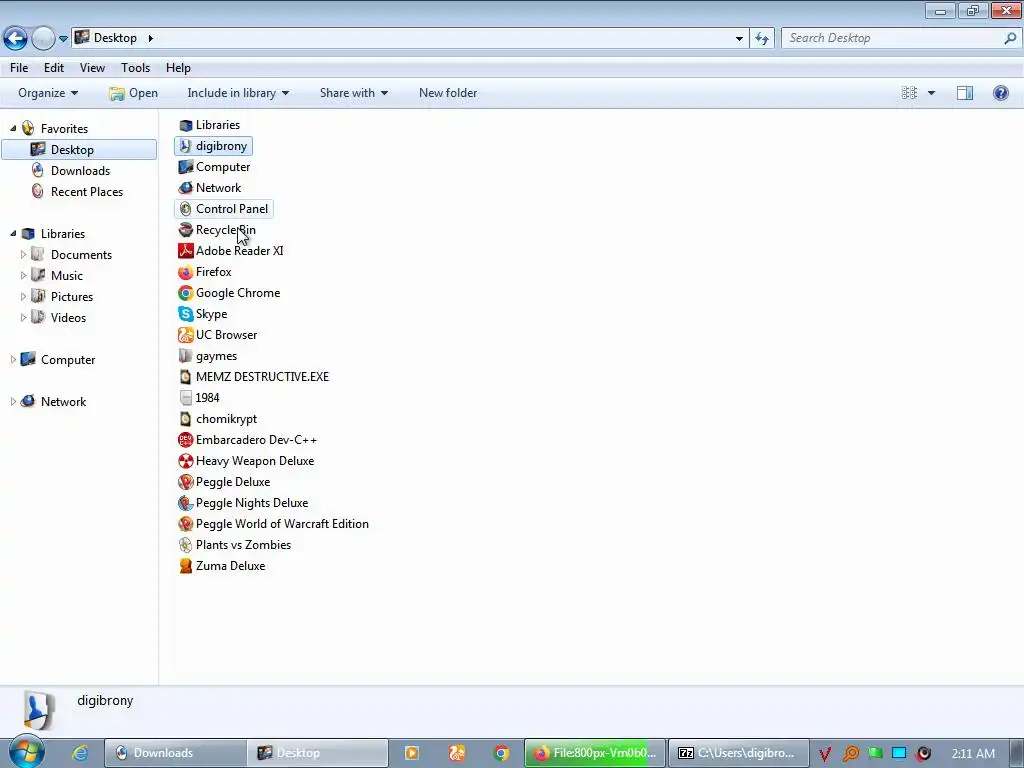Select the Recycle Bin item
Image resolution: width=1024 pixels, height=768 pixels.
[x=217, y=230]
